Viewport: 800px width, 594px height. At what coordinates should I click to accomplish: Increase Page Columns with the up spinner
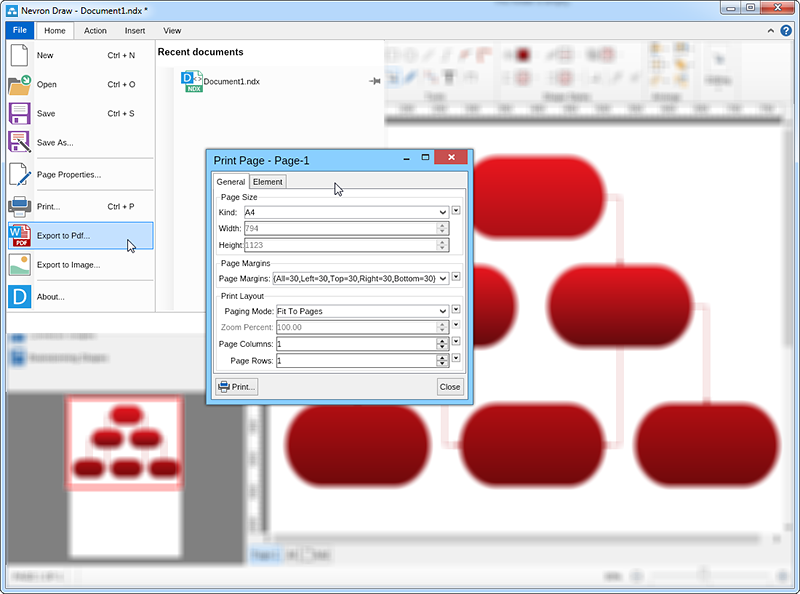pyautogui.click(x=443, y=341)
